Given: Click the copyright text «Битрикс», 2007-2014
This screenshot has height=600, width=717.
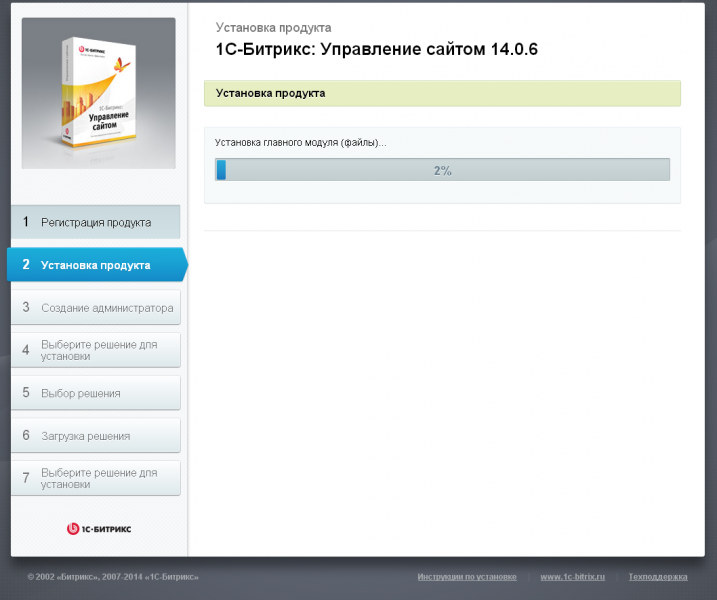Looking at the screenshot, I should [113, 577].
